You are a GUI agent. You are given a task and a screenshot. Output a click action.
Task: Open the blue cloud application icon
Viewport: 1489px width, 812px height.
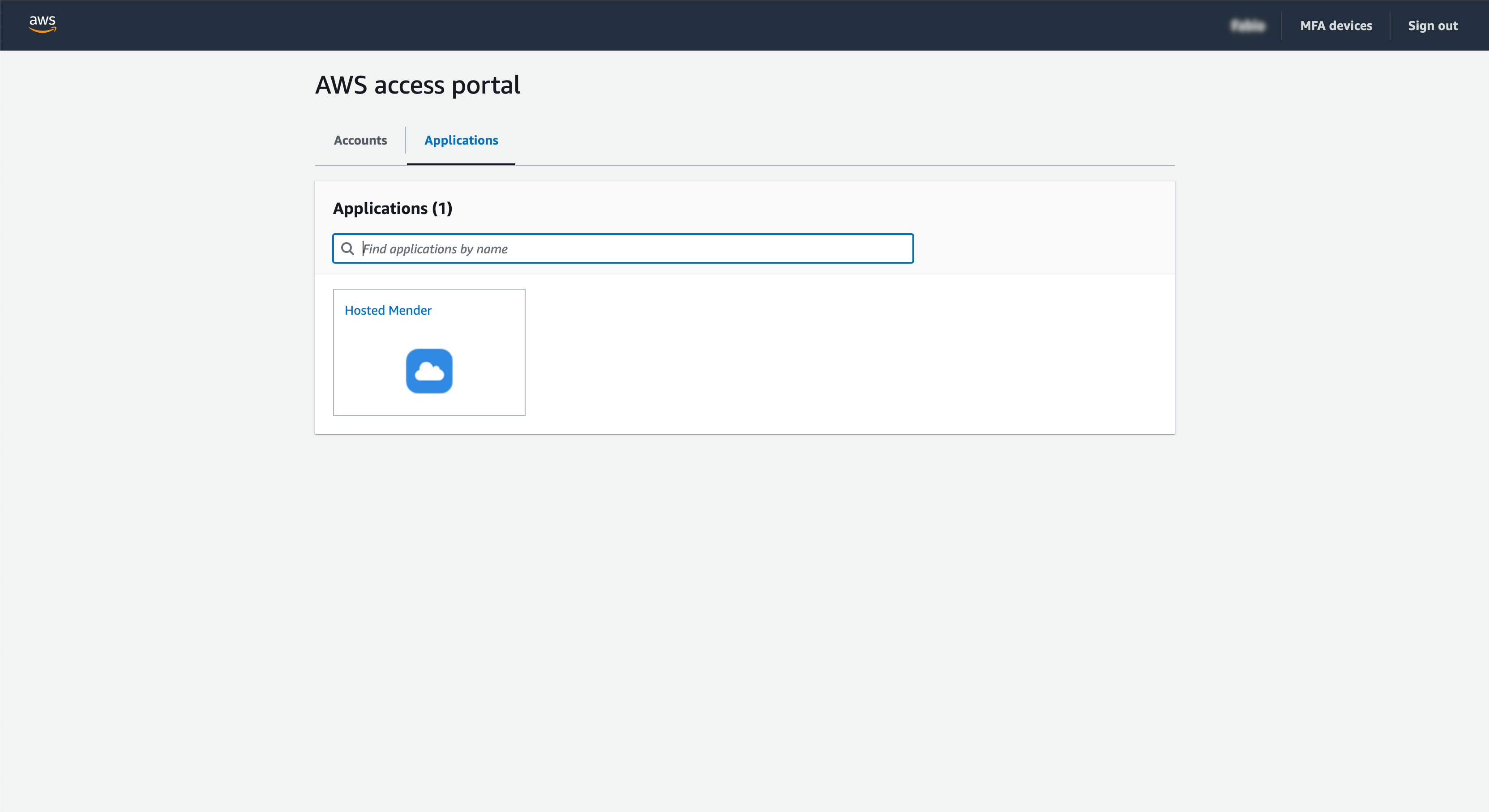coord(429,371)
